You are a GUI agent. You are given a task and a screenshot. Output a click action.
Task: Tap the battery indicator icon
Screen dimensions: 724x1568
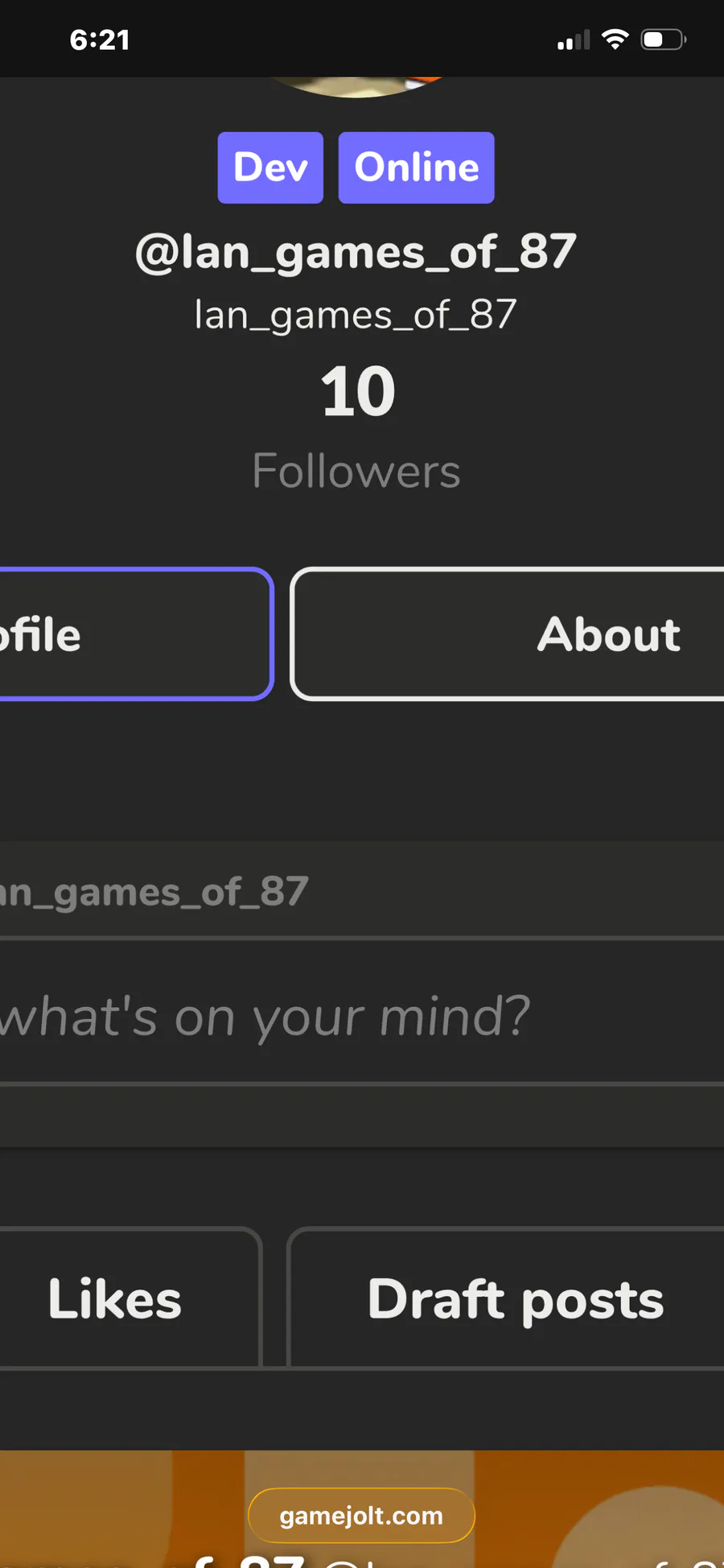(x=663, y=39)
